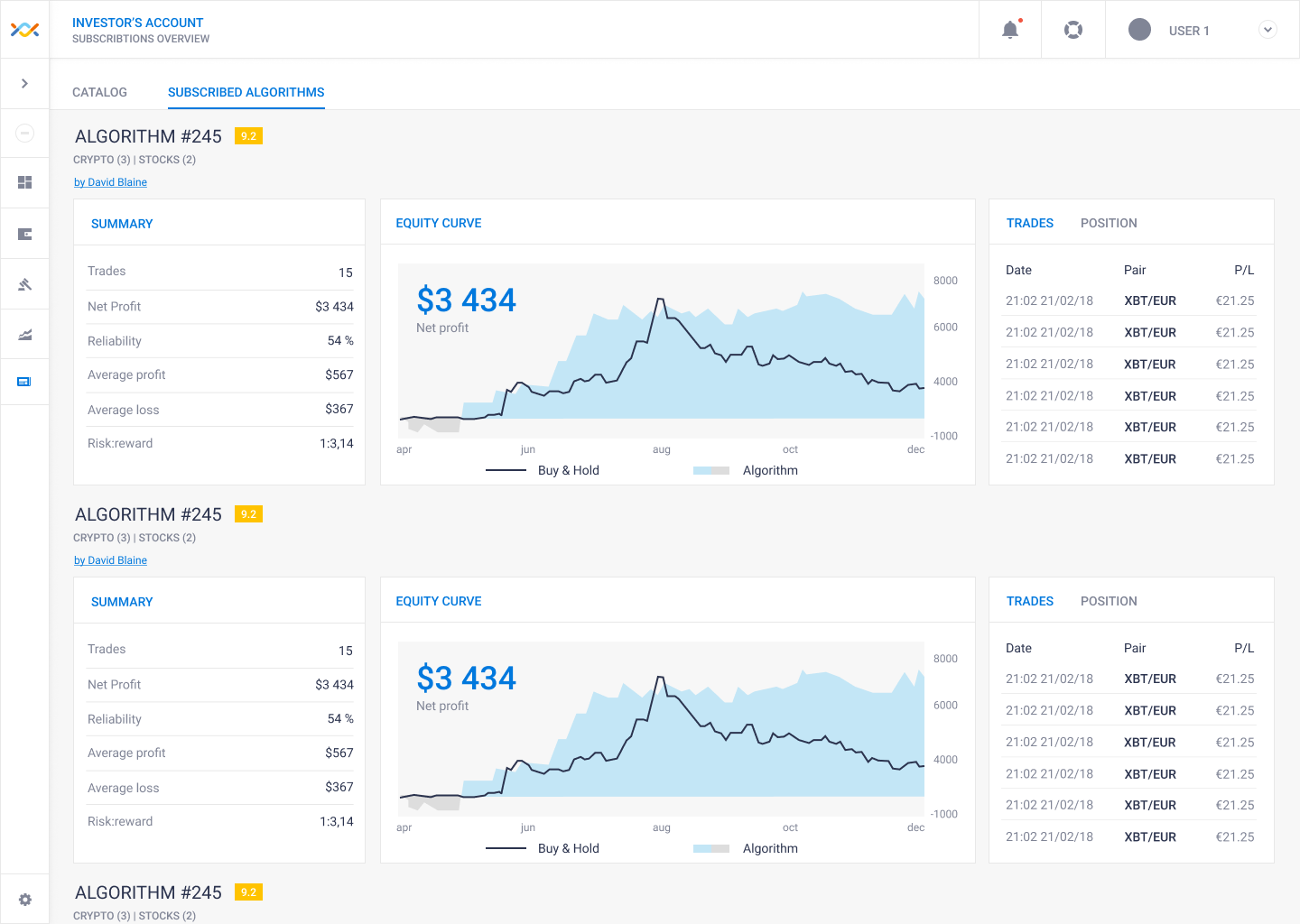The image size is (1300, 924).
Task: Click the 8000 axis label in top chart
Action: [945, 281]
